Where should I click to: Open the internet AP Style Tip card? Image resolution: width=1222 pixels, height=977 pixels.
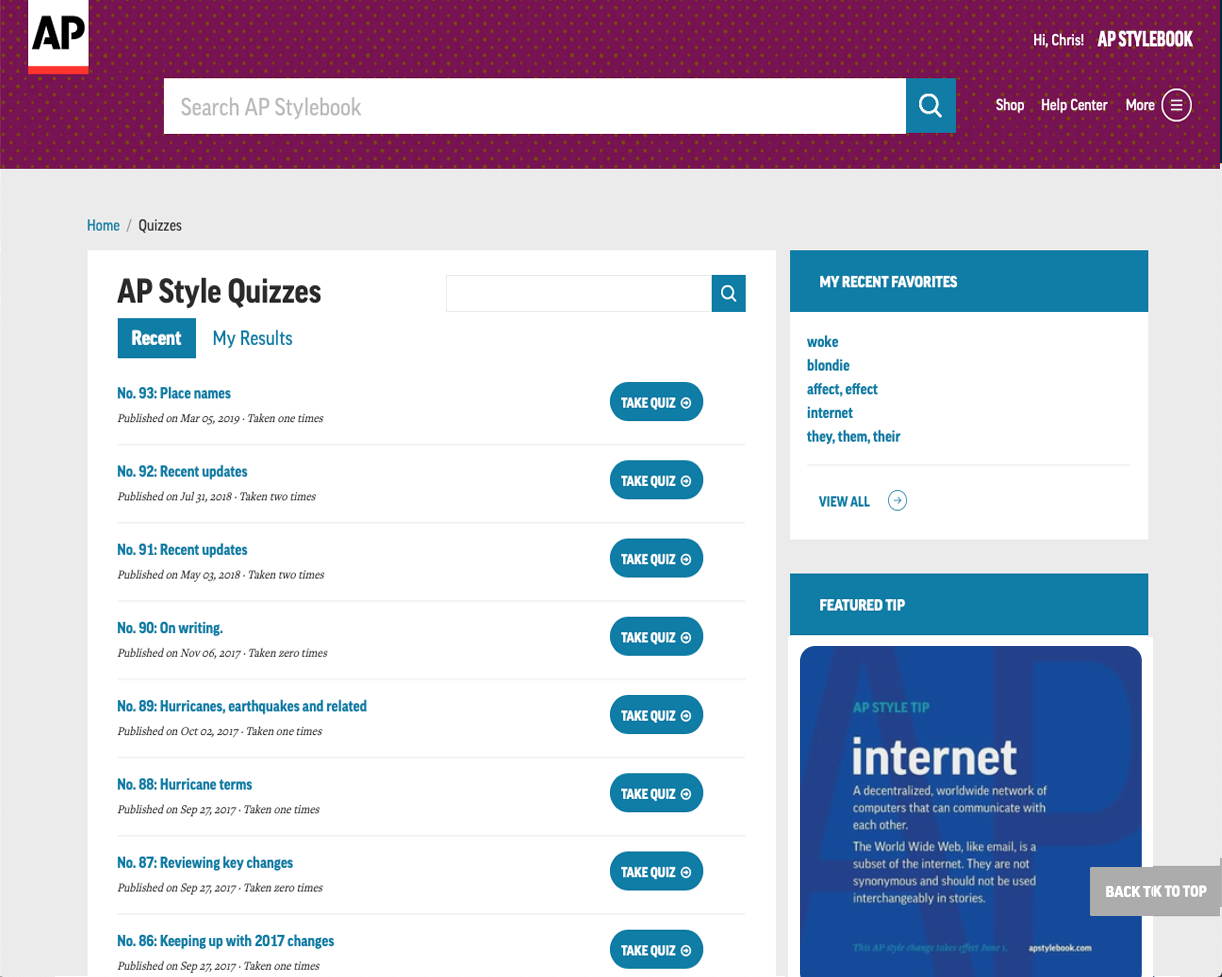pyautogui.click(x=970, y=811)
